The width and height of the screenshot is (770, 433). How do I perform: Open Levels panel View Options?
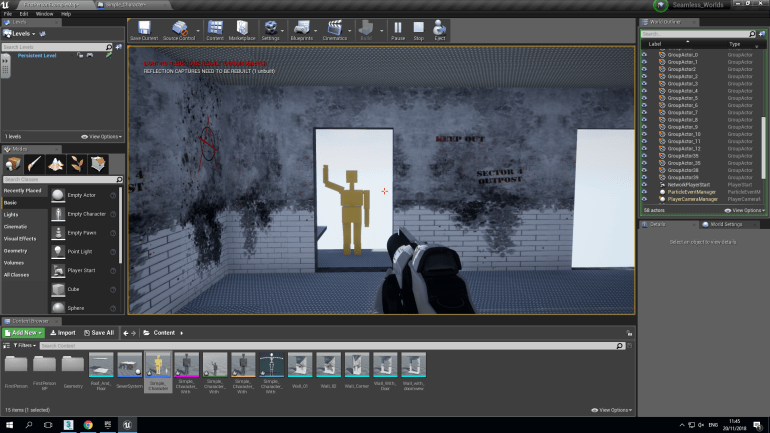tap(102, 137)
